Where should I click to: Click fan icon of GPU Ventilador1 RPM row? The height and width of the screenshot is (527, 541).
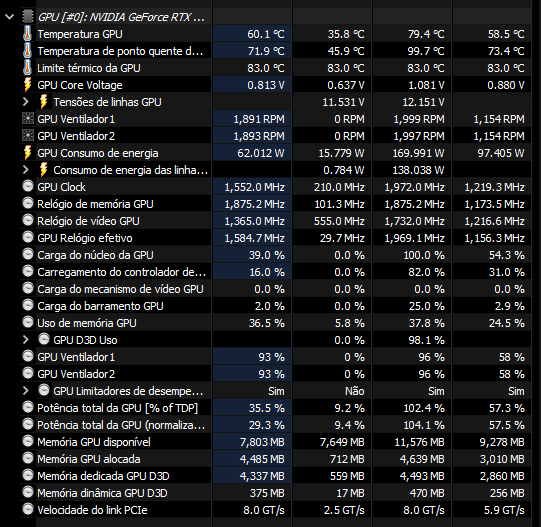28,118
